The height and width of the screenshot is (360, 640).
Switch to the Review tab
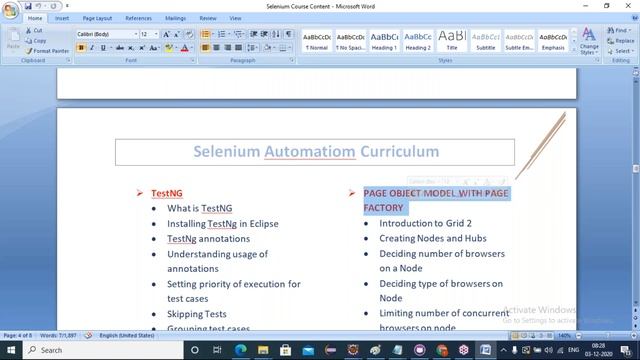click(208, 18)
